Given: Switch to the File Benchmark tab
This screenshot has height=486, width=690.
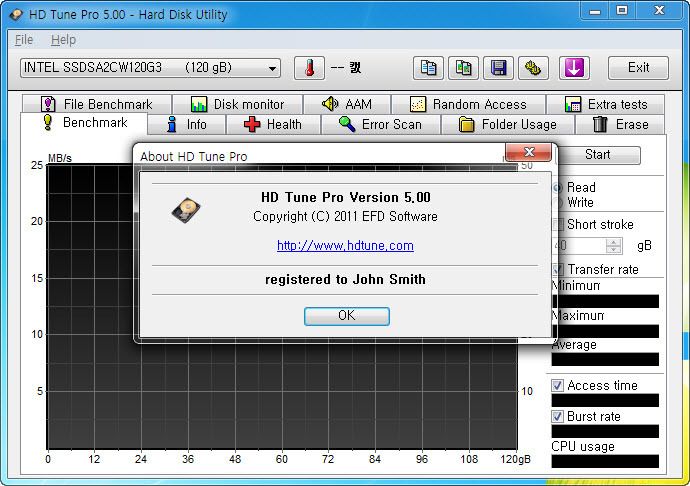Looking at the screenshot, I should coord(97,104).
